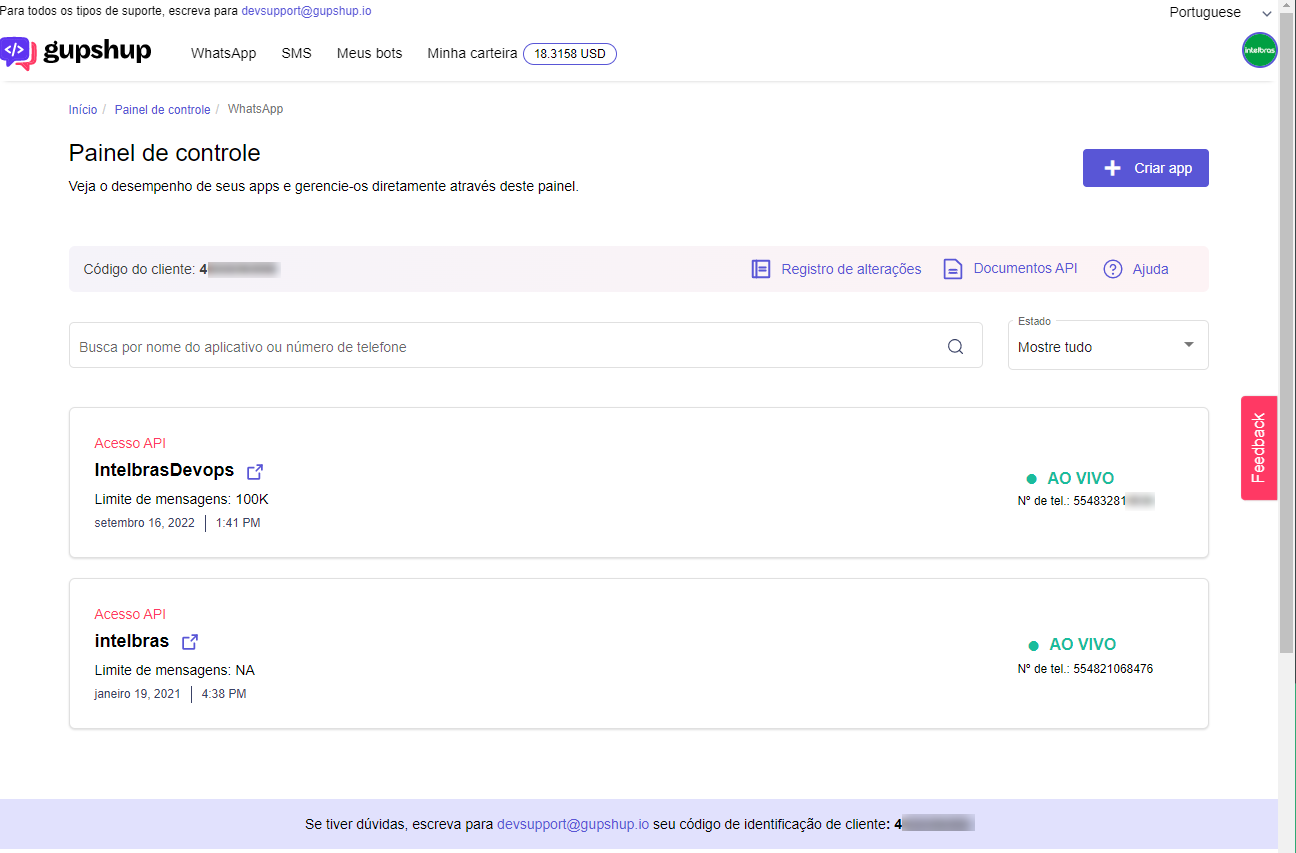Open the IntelbrasDevops app title

click(x=164, y=470)
